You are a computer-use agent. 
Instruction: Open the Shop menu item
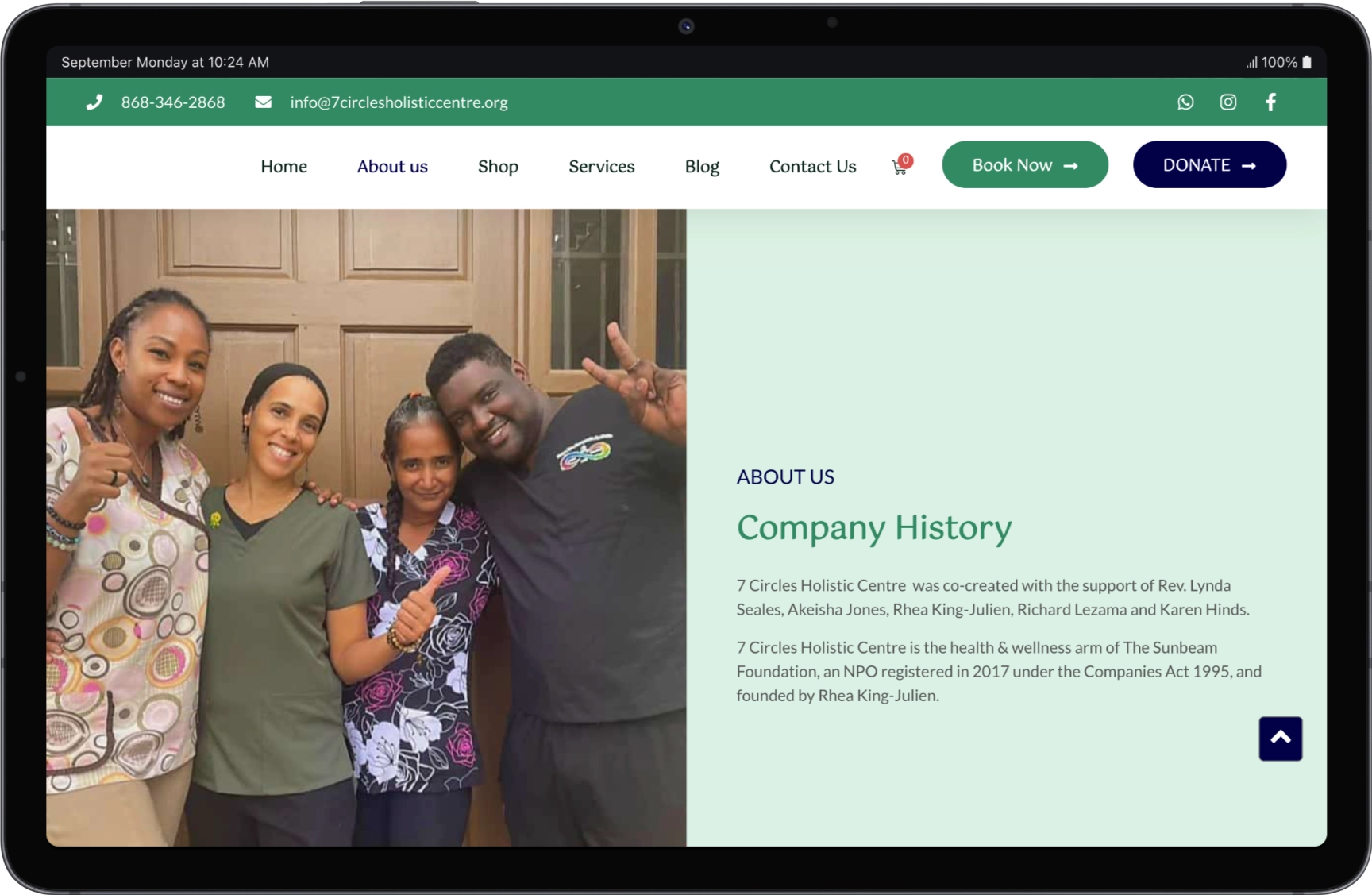(x=498, y=167)
